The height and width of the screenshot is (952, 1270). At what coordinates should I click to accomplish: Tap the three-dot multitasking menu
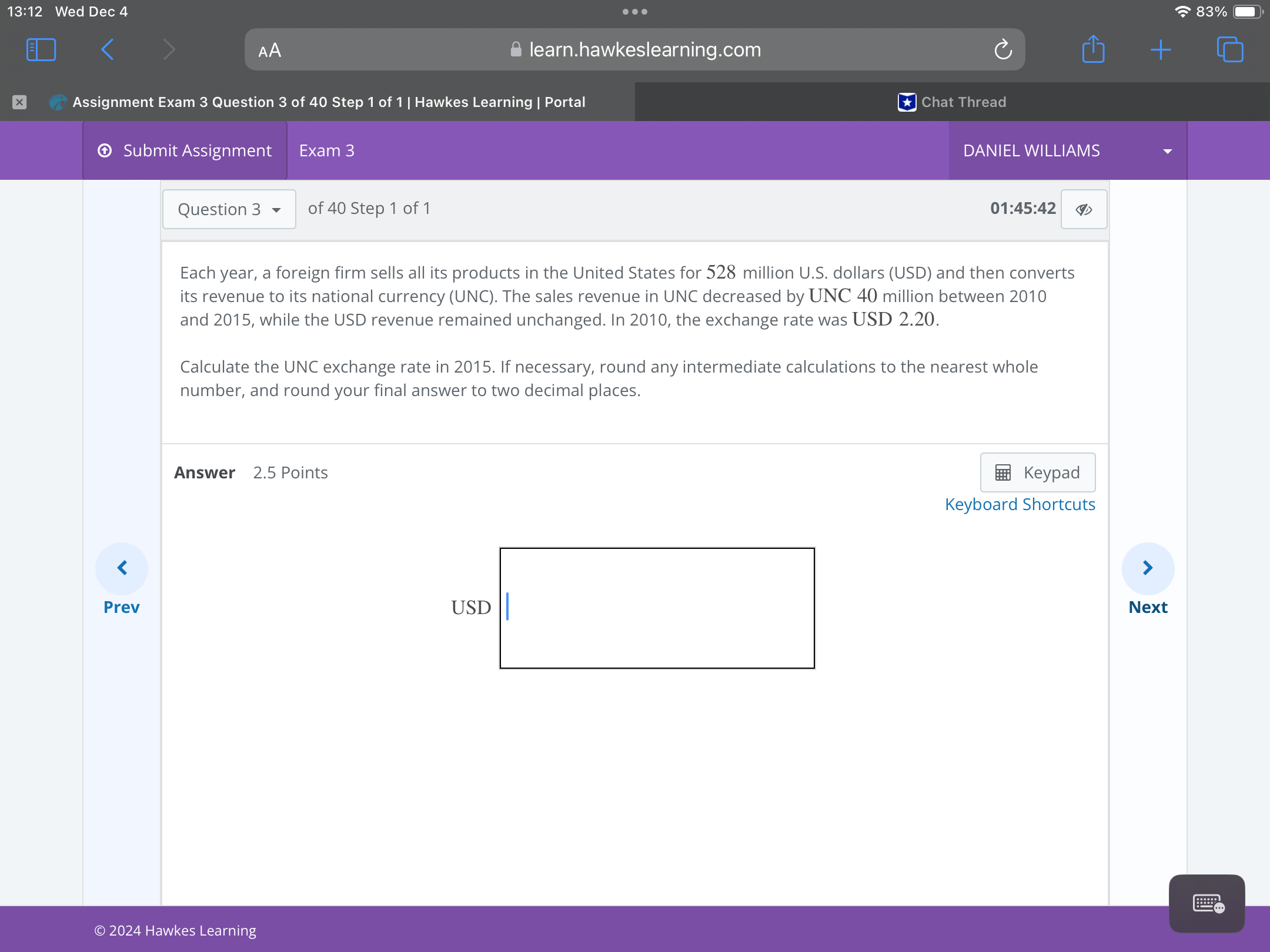pos(635,12)
